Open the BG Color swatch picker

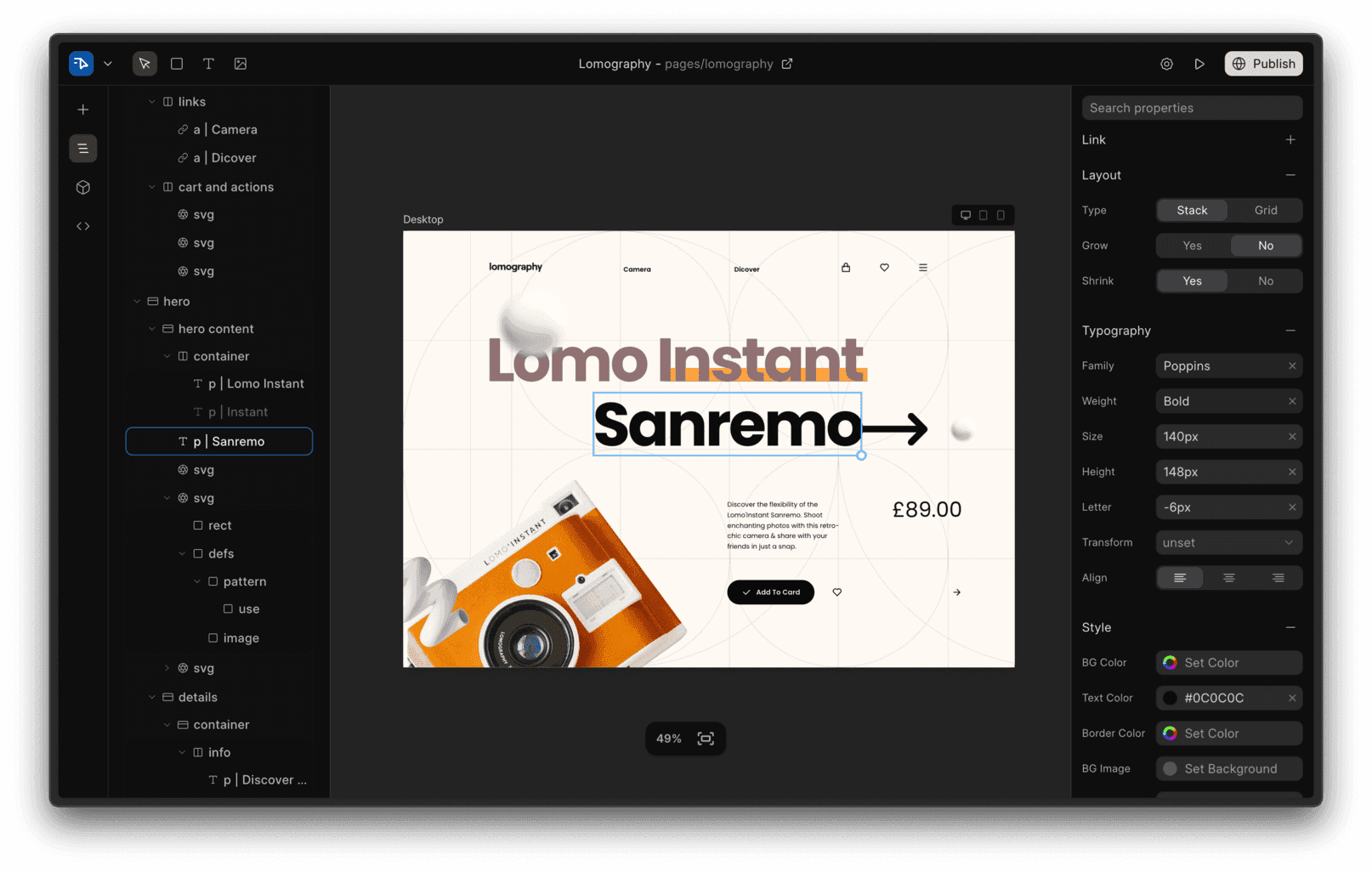point(1171,663)
